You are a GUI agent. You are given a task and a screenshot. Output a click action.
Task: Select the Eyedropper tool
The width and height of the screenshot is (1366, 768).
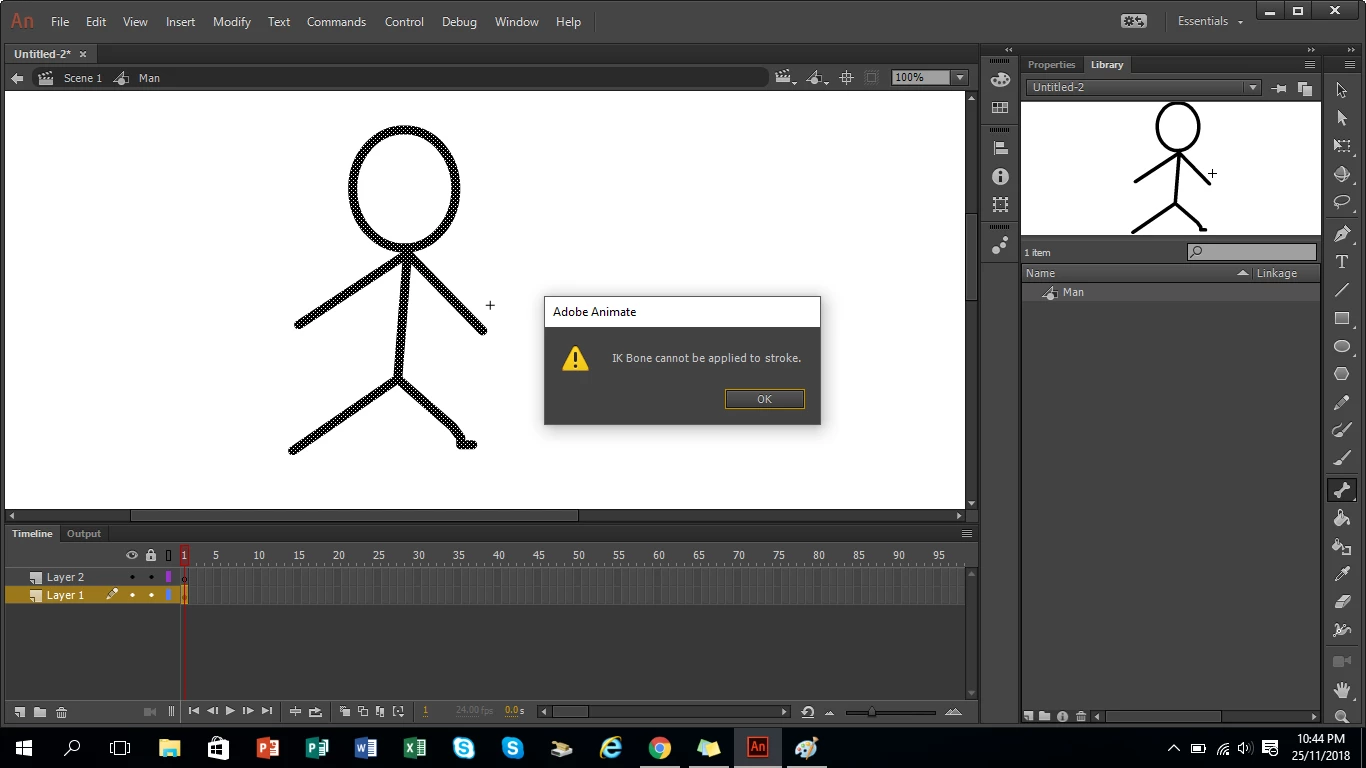1342,574
